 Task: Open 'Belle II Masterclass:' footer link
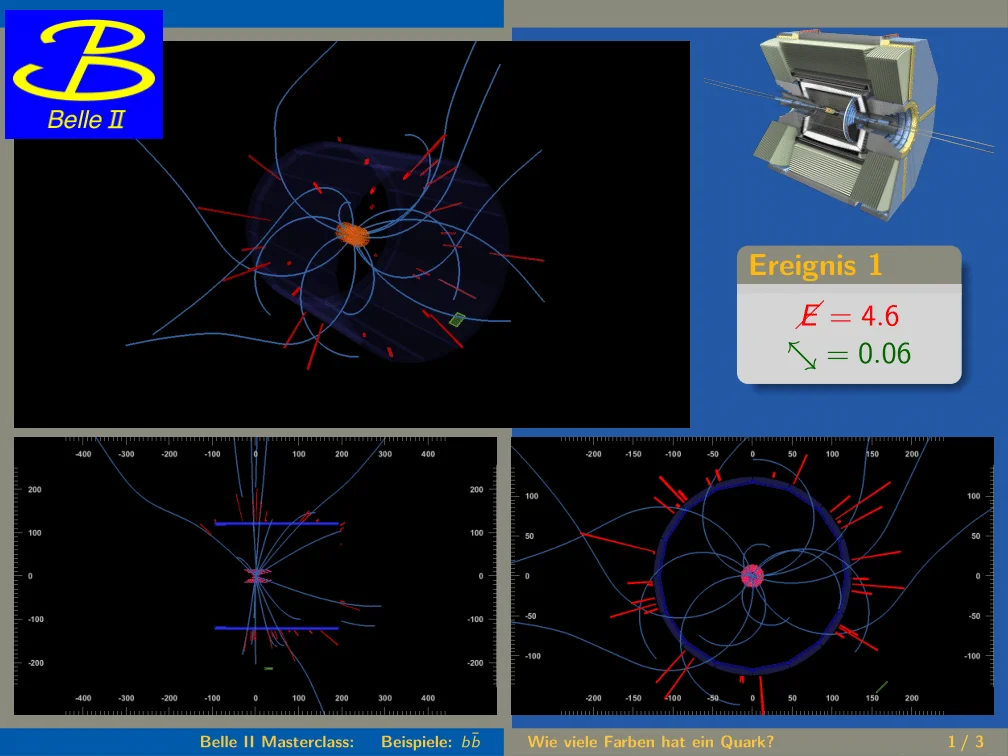click(x=276, y=742)
